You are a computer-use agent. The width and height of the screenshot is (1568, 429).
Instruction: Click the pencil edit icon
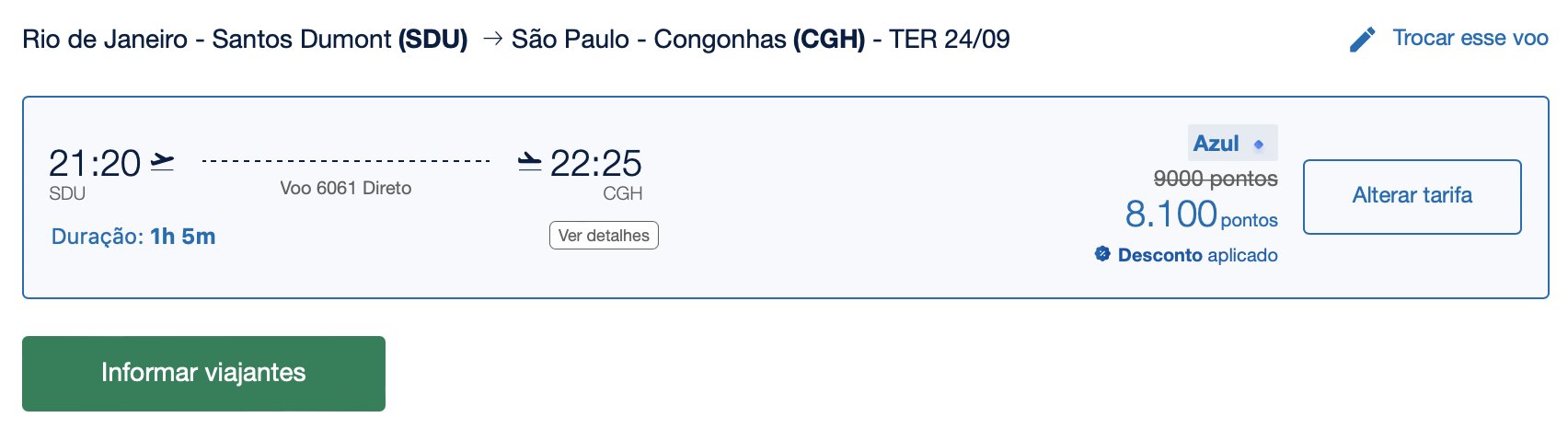tap(1362, 40)
